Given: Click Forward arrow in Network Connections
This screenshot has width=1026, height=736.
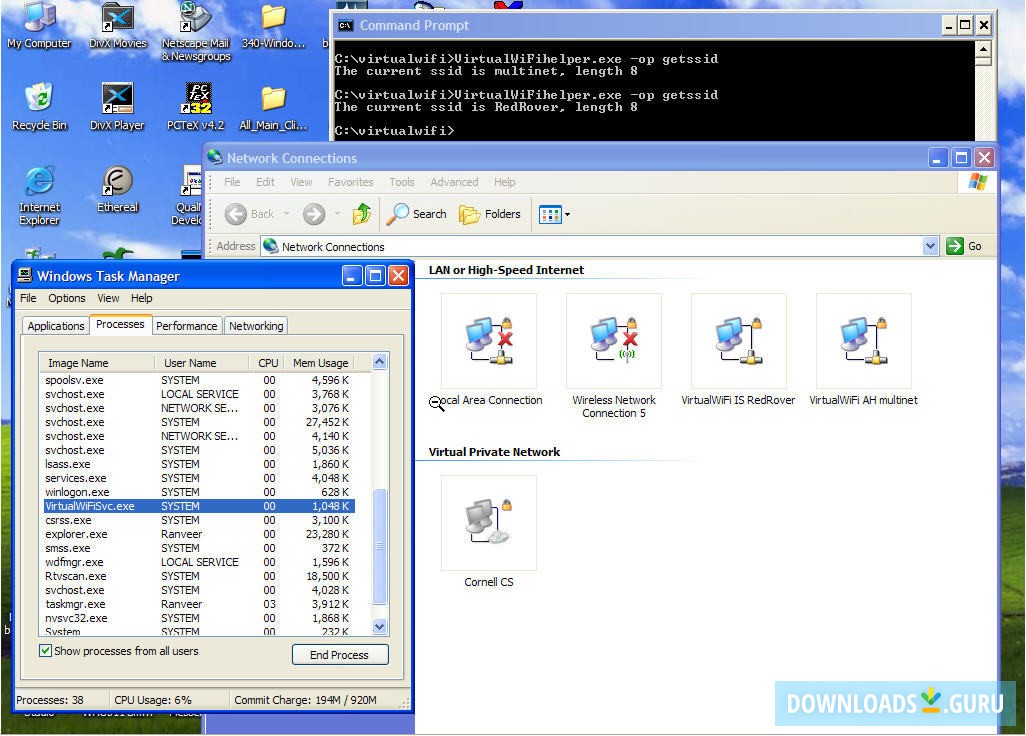Looking at the screenshot, I should click(314, 214).
